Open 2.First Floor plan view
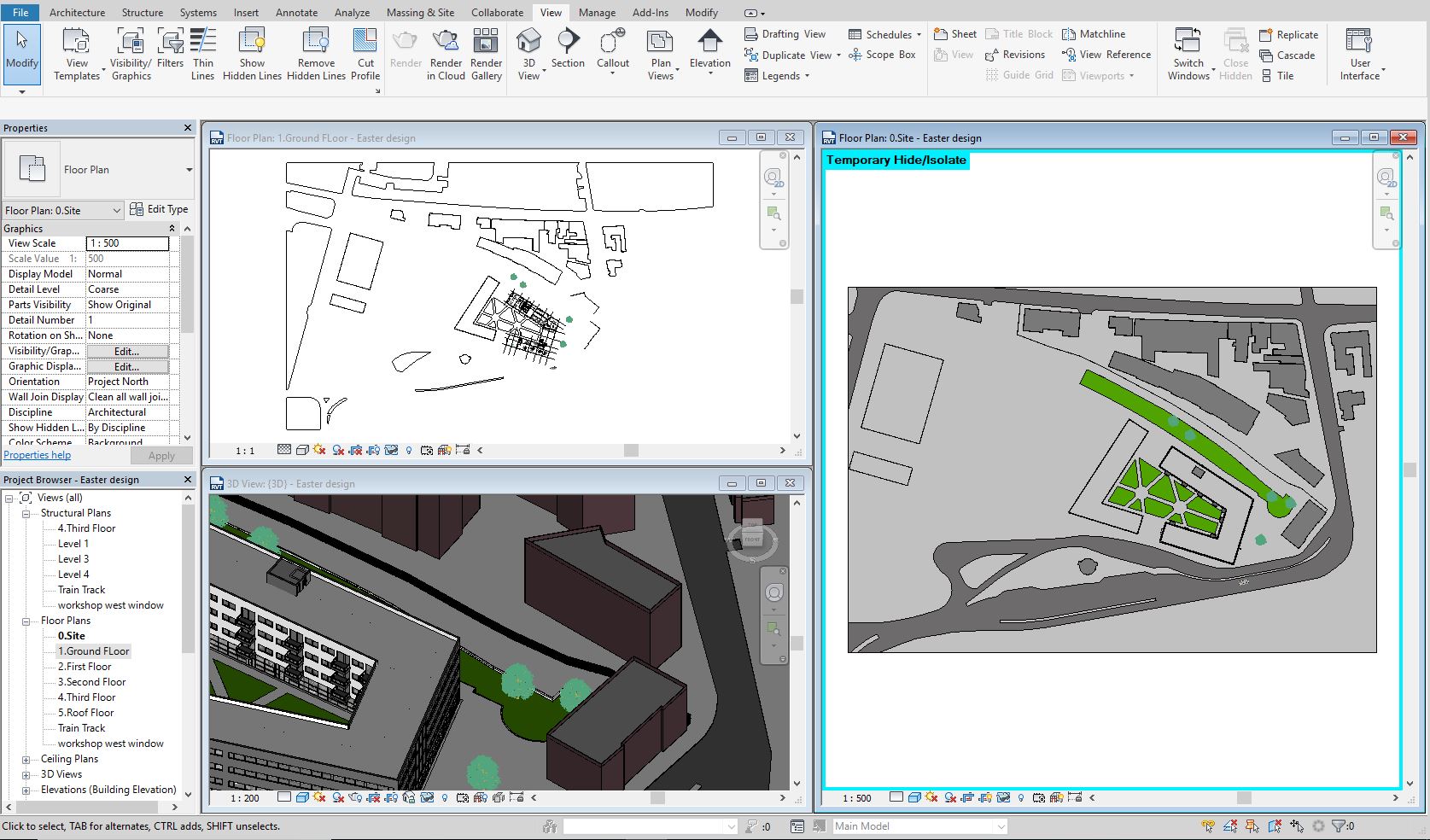Image resolution: width=1430 pixels, height=840 pixels. point(85,667)
